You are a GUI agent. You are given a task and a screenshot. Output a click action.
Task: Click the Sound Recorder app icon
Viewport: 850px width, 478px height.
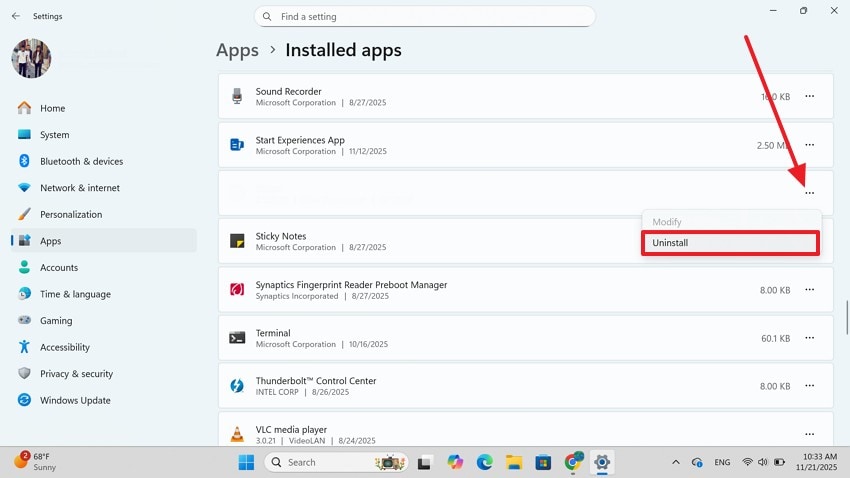coord(237,96)
